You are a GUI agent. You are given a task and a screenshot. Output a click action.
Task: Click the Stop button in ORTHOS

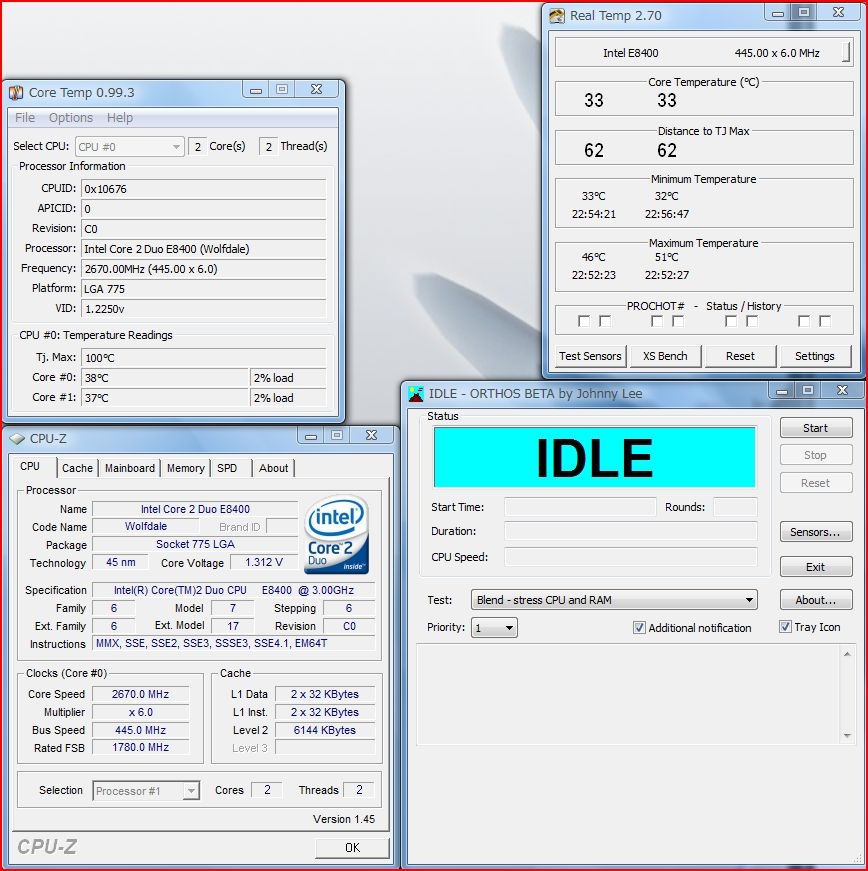[x=815, y=455]
